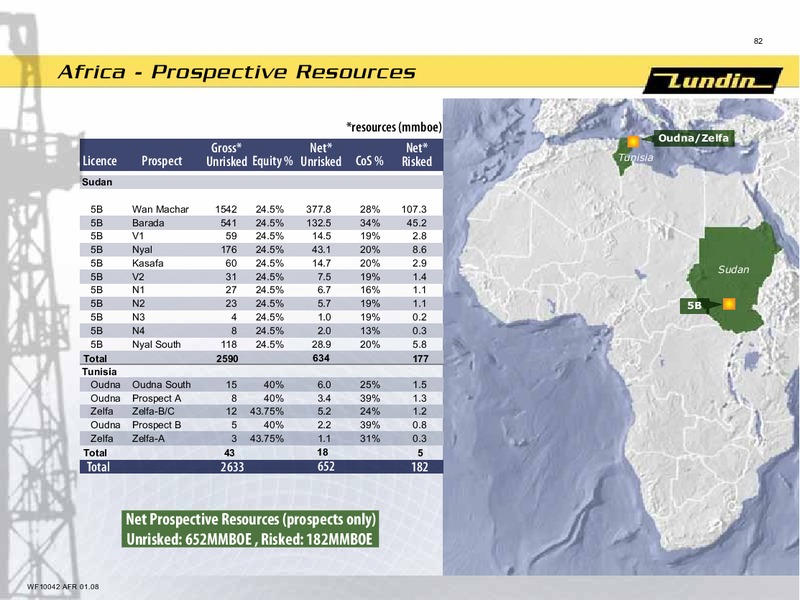Screen dimensions: 800x600
Task: Select the V1 prospect cell
Action: (x=138, y=236)
